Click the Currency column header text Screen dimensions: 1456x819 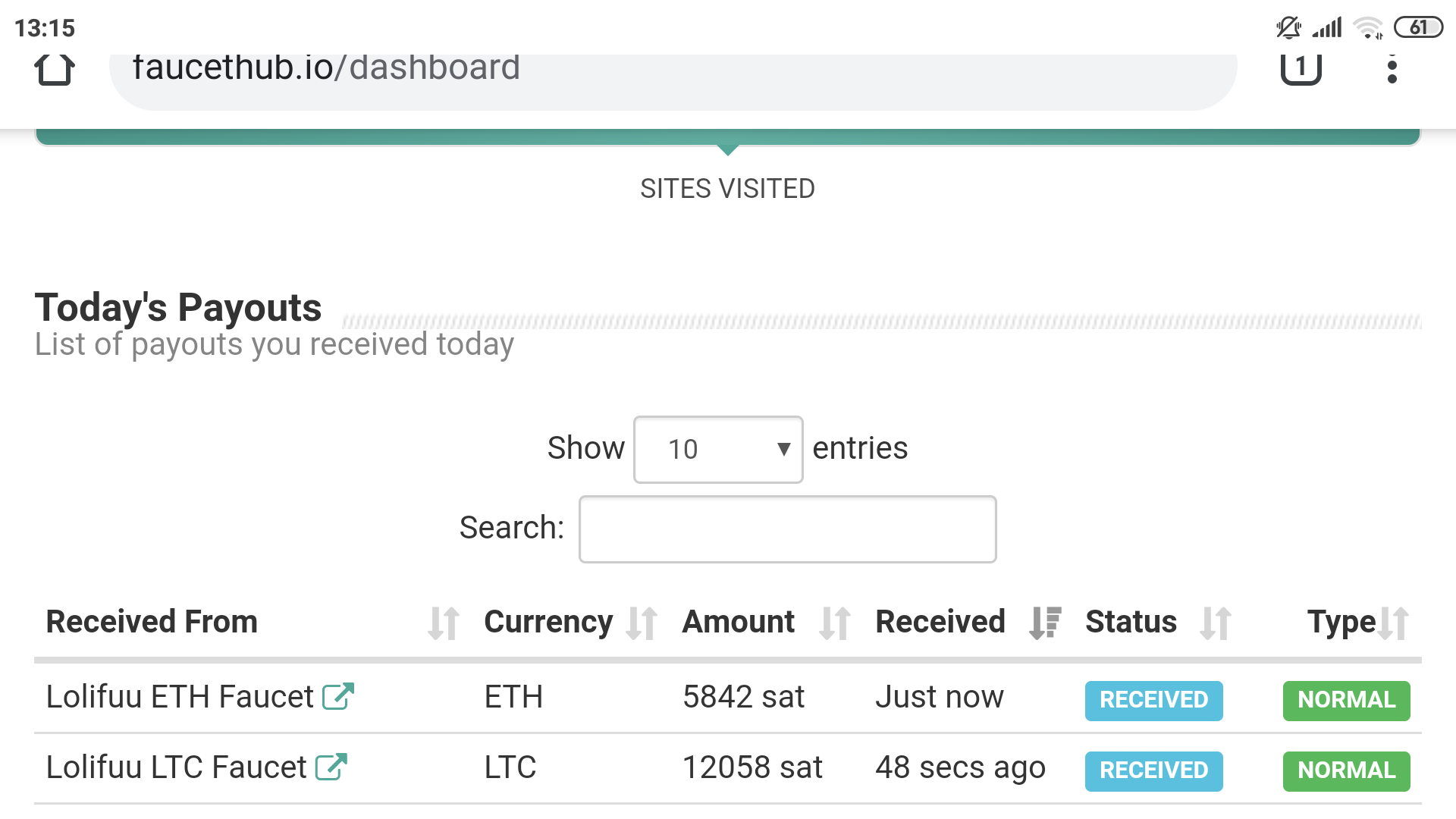coord(548,623)
